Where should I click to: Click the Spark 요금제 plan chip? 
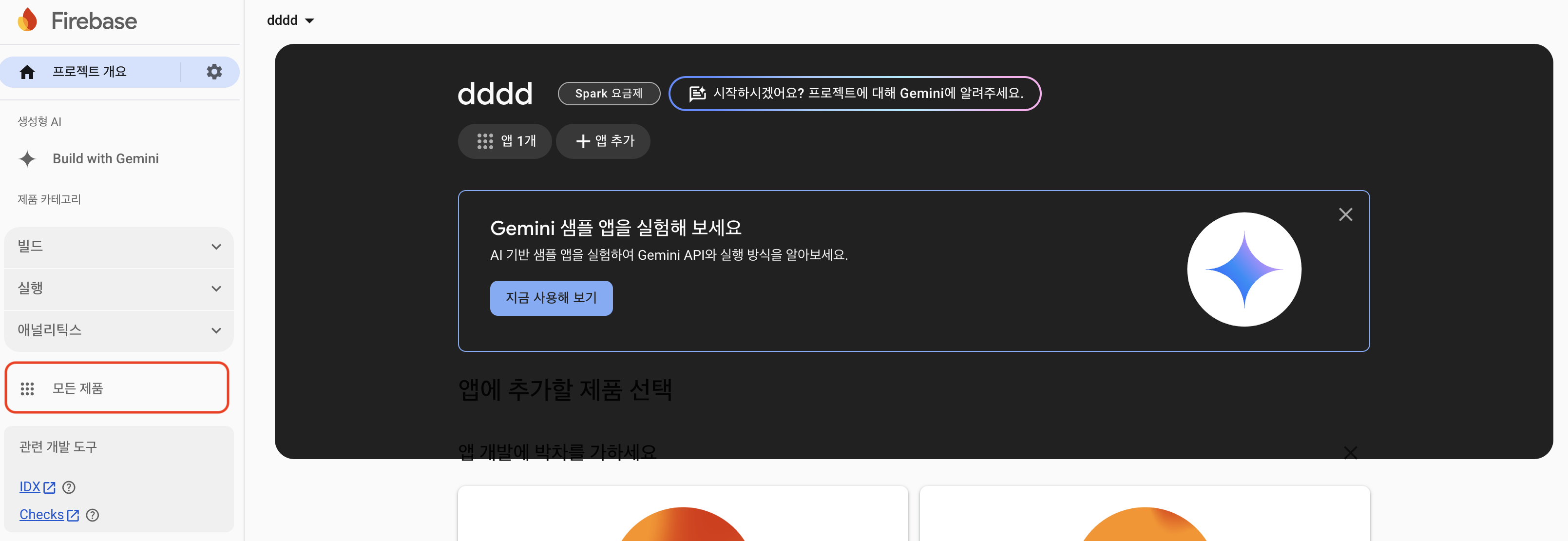click(x=609, y=94)
